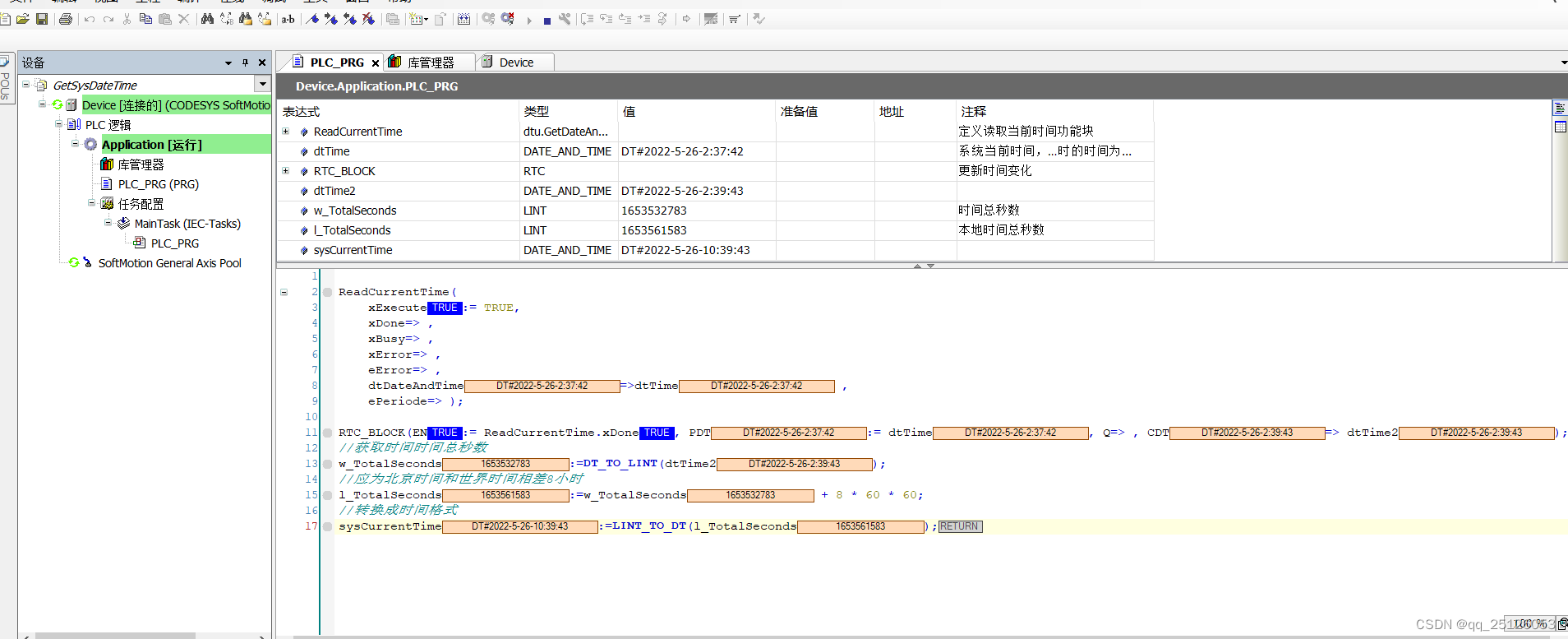Open the GetSysDateTime project dropdown
Image resolution: width=1568 pixels, height=639 pixels.
pos(263,84)
